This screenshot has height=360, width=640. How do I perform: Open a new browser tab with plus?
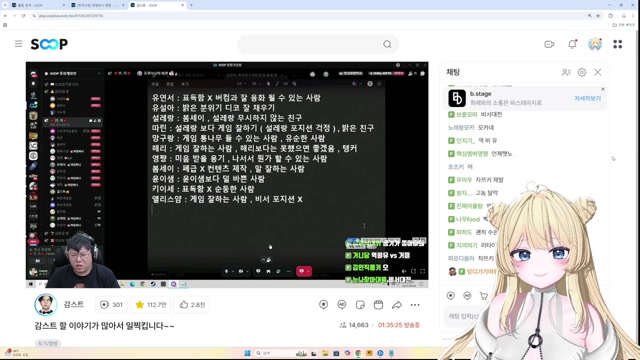(191, 5)
